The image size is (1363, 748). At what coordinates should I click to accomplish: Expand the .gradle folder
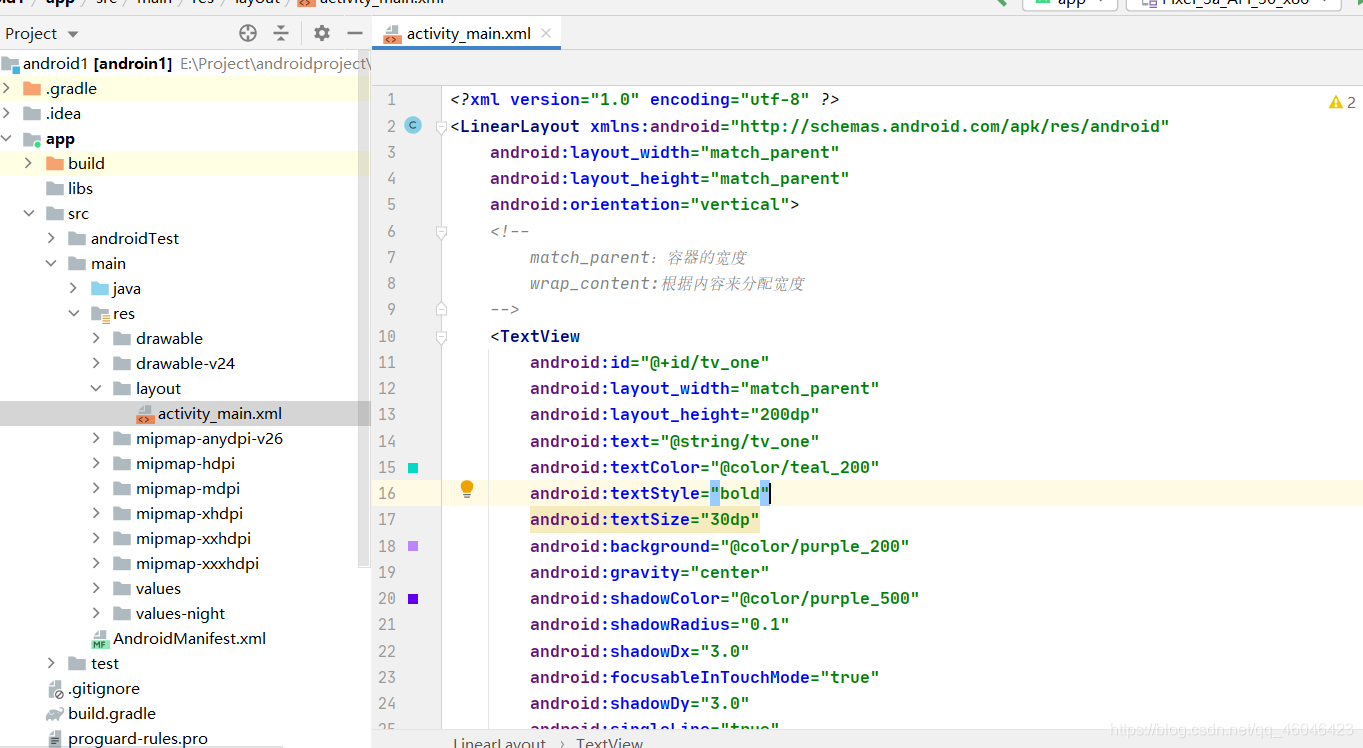(x=8, y=88)
